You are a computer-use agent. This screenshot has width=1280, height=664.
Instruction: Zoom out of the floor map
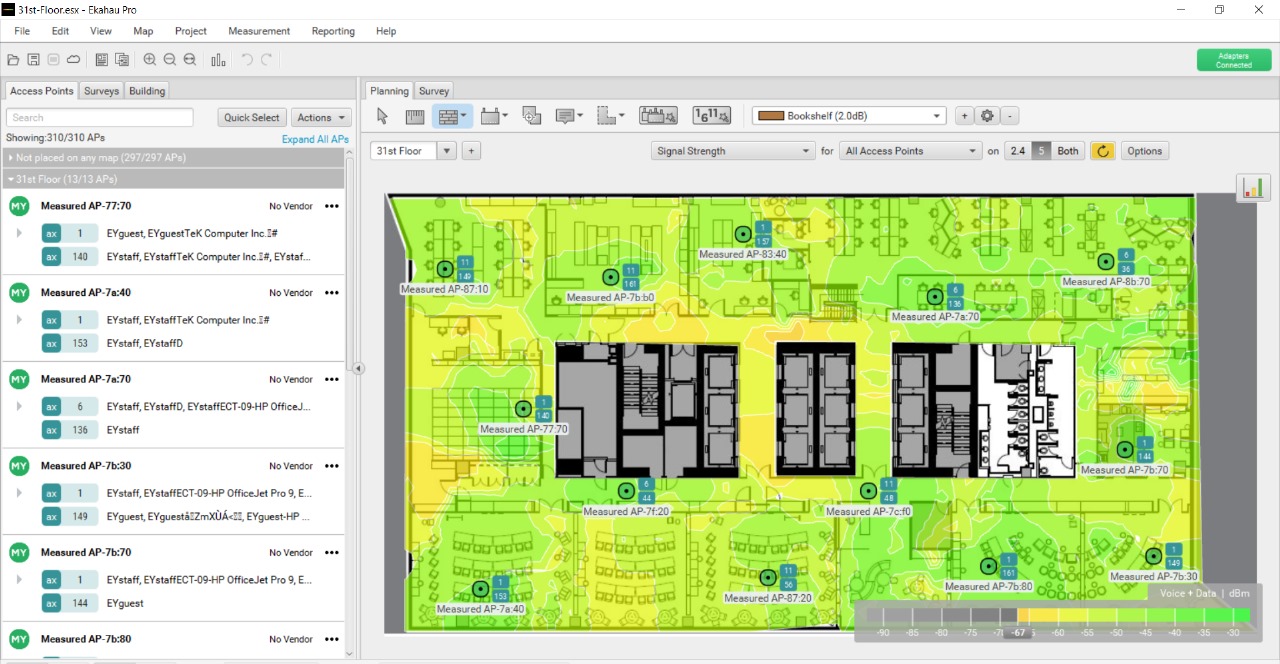[x=170, y=60]
